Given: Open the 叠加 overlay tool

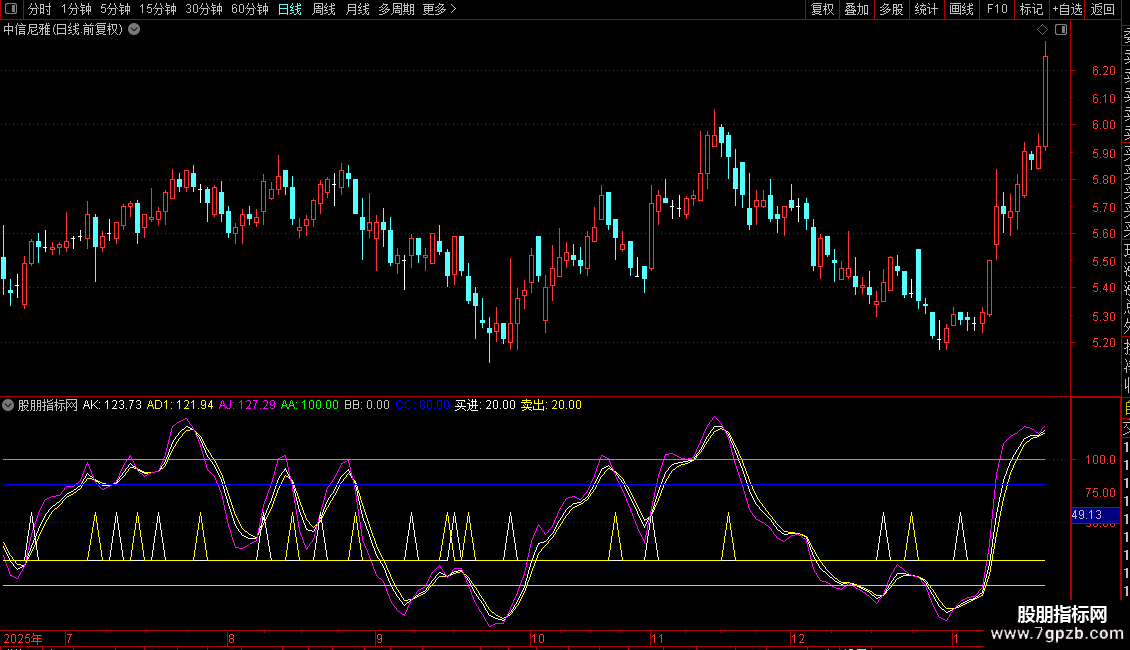Looking at the screenshot, I should point(856,10).
